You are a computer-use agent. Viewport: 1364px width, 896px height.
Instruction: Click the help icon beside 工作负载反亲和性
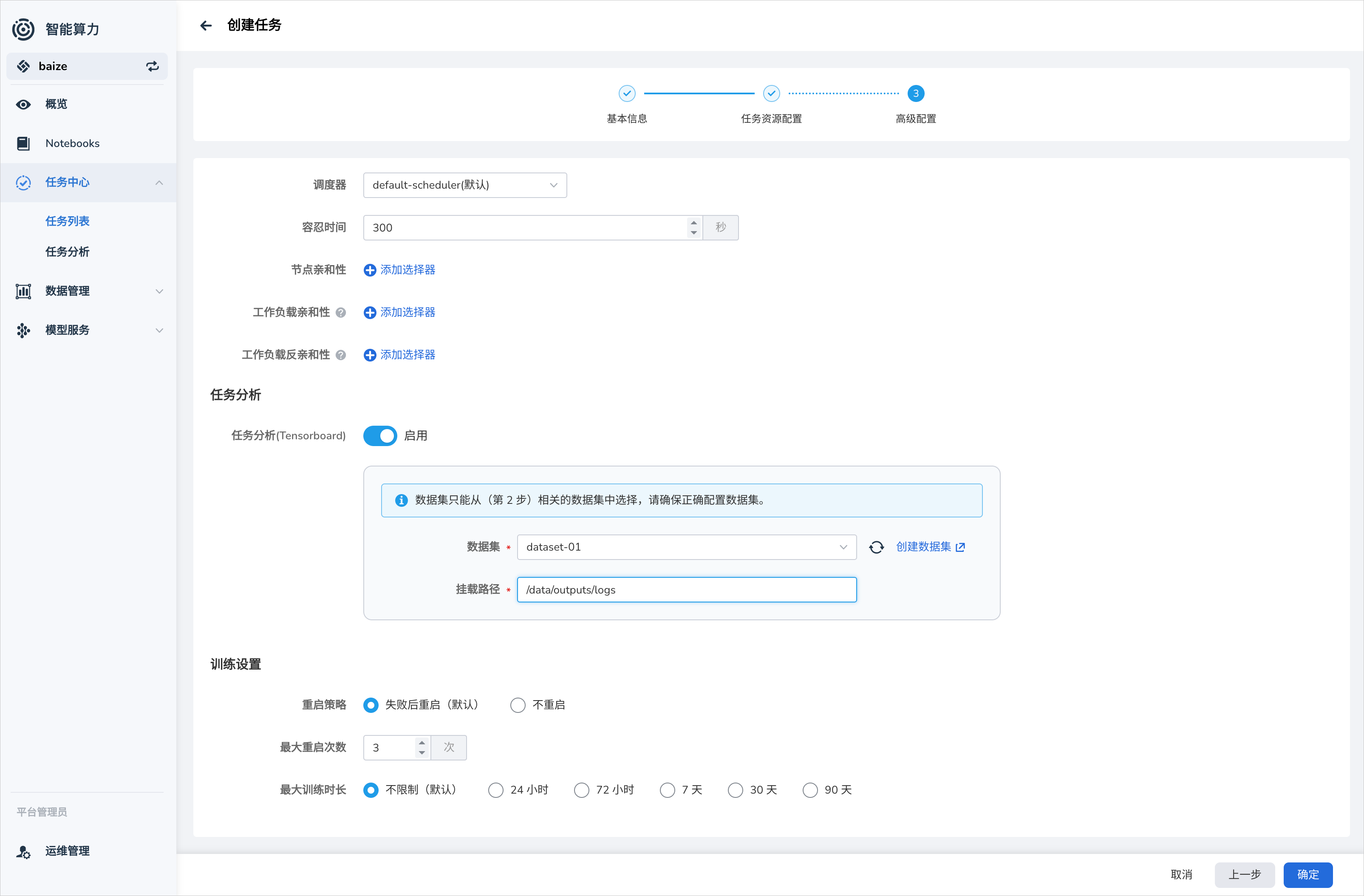pyautogui.click(x=340, y=355)
